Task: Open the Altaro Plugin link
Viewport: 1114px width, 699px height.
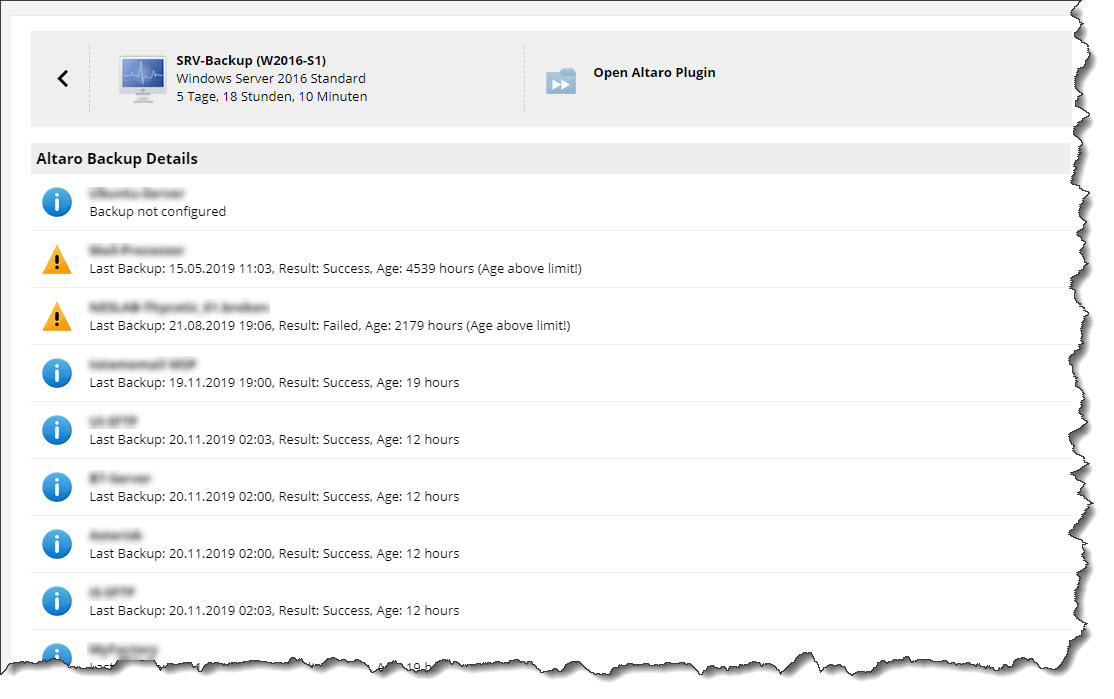Action: coord(654,72)
